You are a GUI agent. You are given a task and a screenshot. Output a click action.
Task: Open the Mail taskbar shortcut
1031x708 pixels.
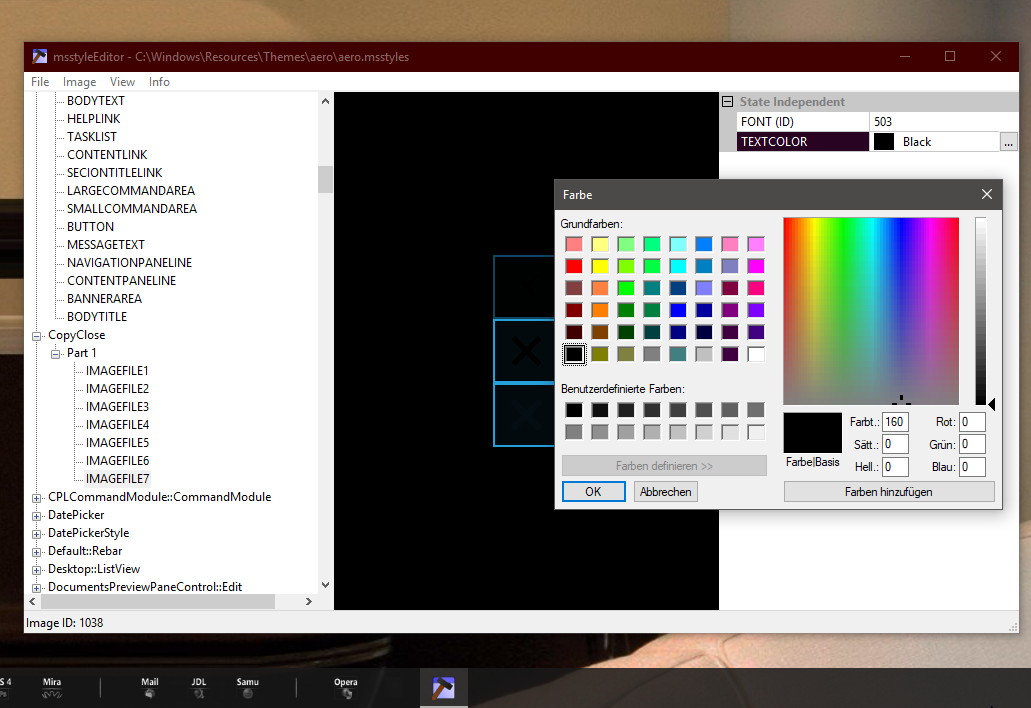pyautogui.click(x=150, y=688)
